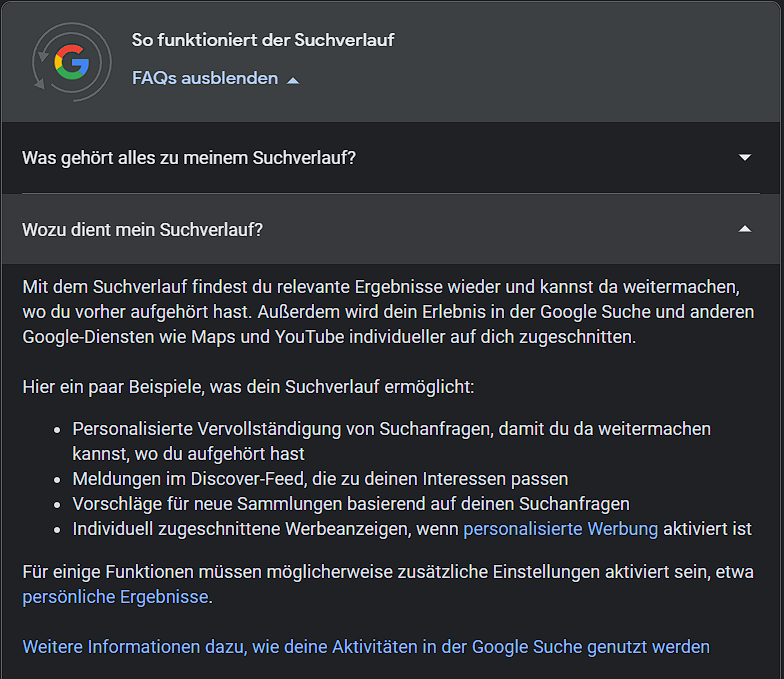Screen dimensions: 784x679
Task: Expand "Was gehört alles zu meinem Suchverlauf?" question
Action: (x=189, y=158)
